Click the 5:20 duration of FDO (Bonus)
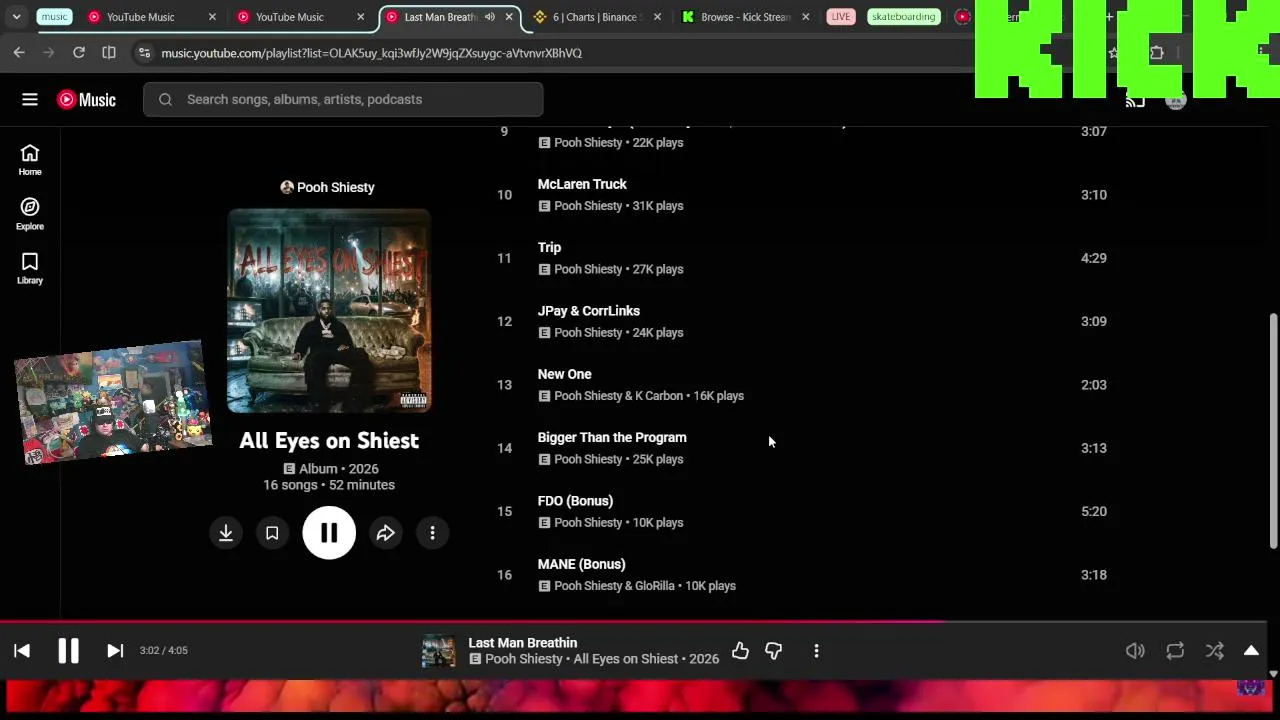 tap(1093, 512)
